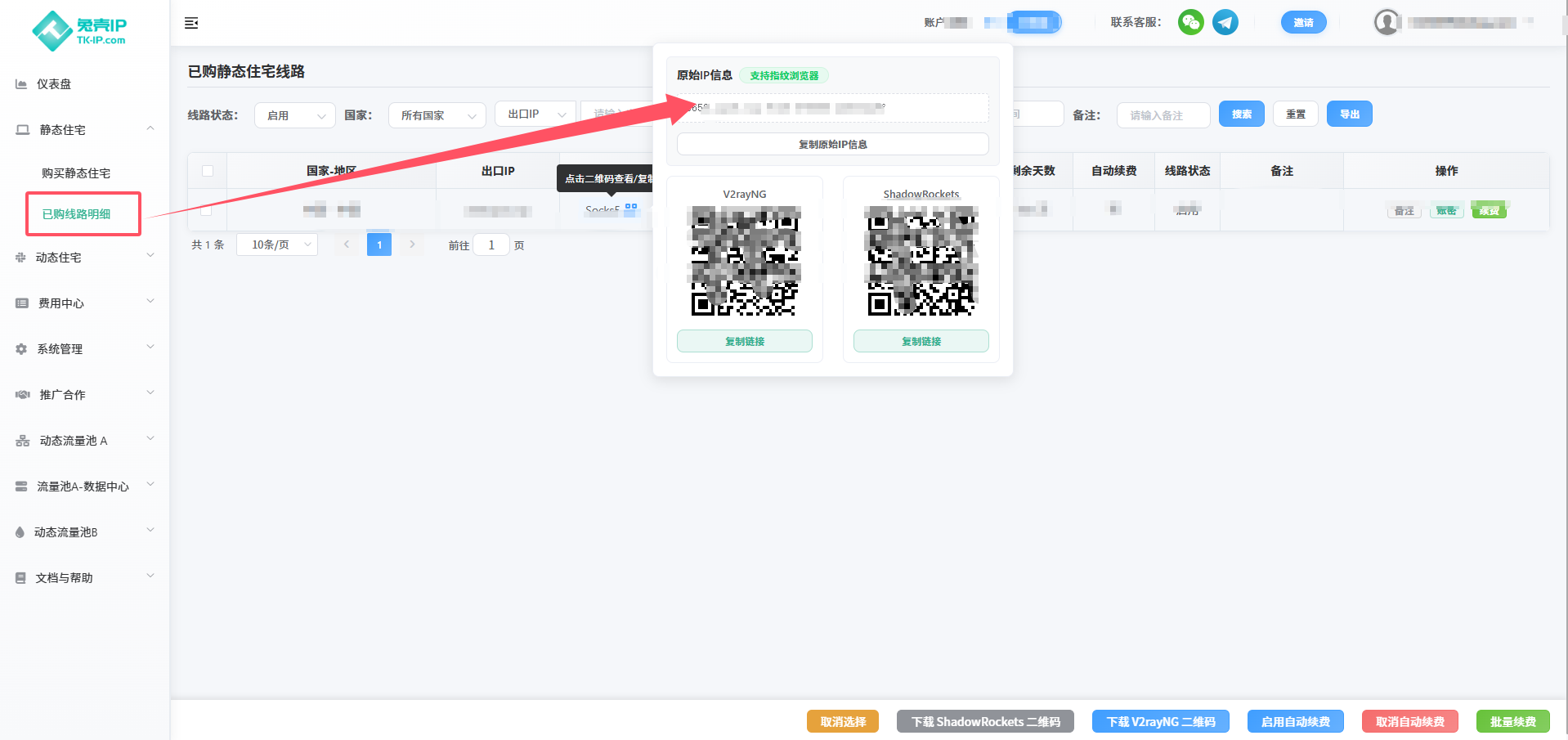Expand the 系统管理 menu section
This screenshot has height=740, width=1568.
point(150,348)
